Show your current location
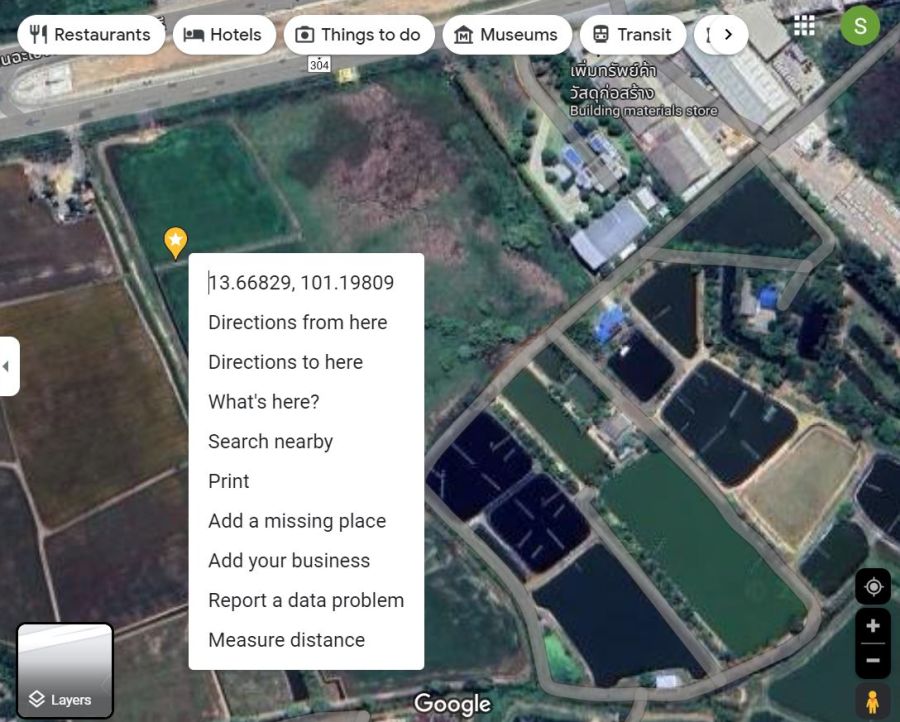This screenshot has height=722, width=900. click(872, 587)
